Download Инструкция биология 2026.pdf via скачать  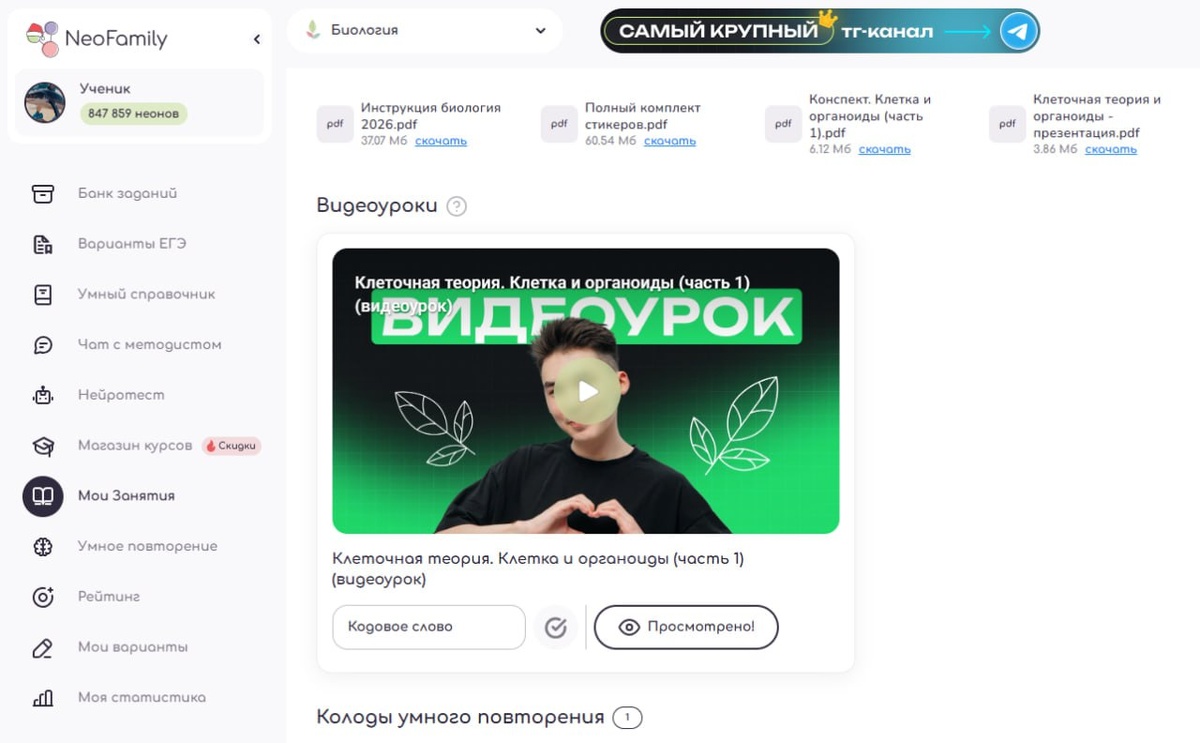coord(441,141)
